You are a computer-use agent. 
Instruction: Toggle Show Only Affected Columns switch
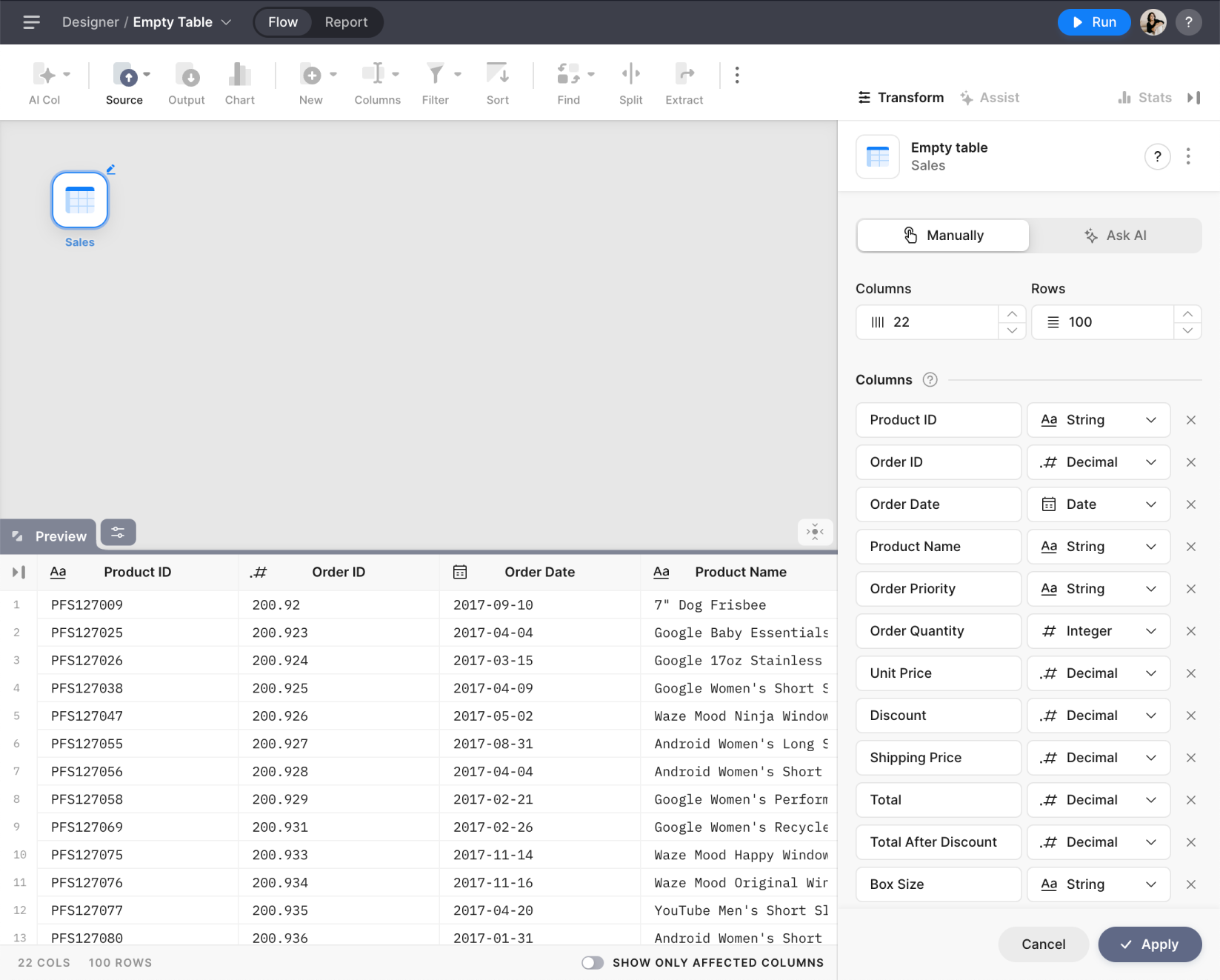(x=593, y=962)
